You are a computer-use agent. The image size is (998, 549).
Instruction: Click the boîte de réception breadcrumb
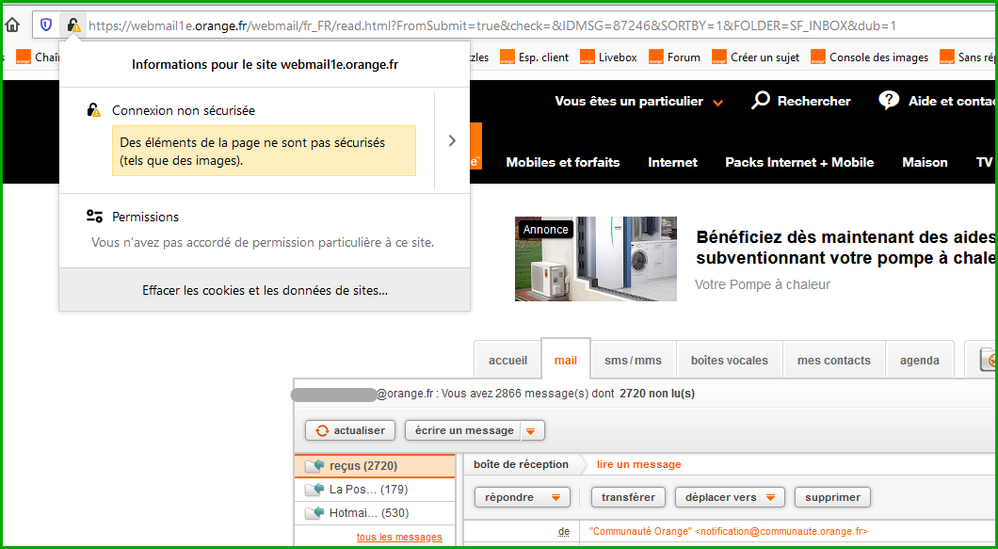pyautogui.click(x=521, y=464)
